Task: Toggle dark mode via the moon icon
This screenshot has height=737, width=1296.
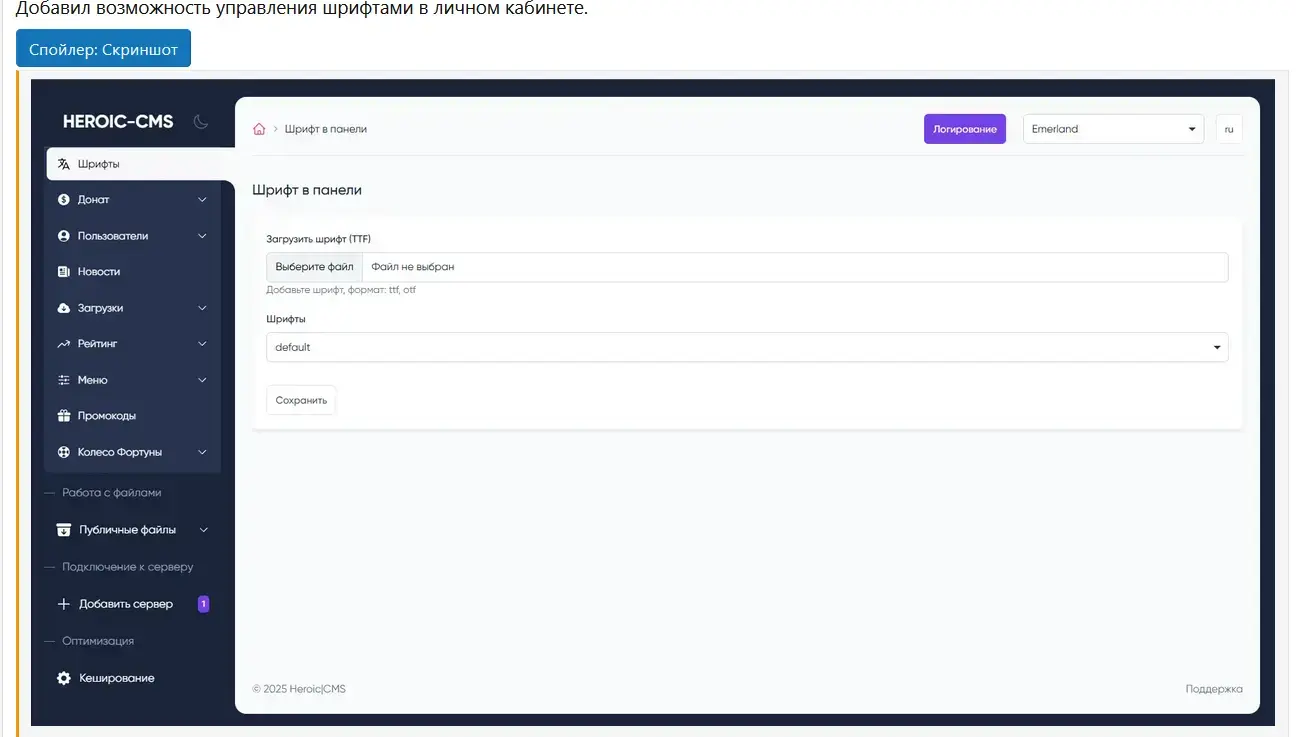Action: (200, 122)
